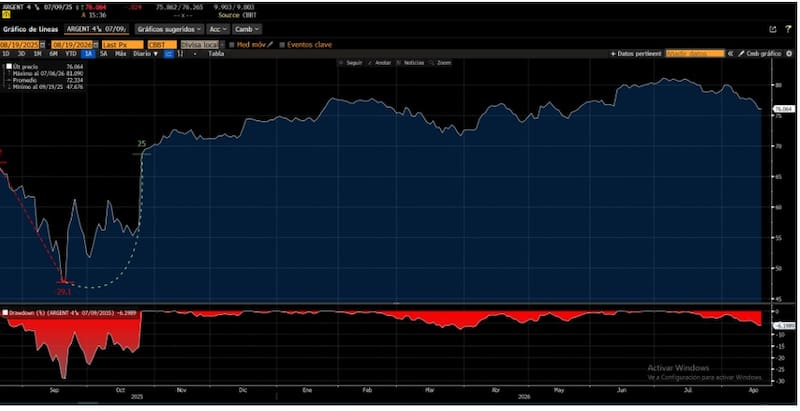This screenshot has height=411, width=800.
Task: Click the Añadir datos input field
Action: pyautogui.click(x=694, y=54)
